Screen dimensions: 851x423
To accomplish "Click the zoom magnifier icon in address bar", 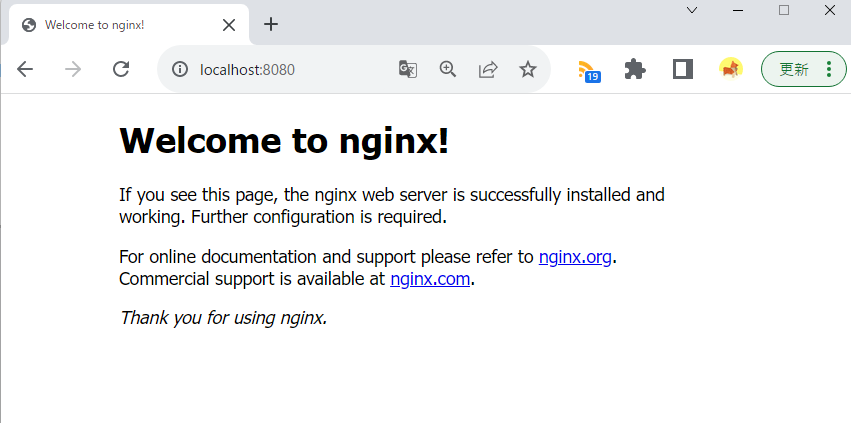I will tap(448, 69).
